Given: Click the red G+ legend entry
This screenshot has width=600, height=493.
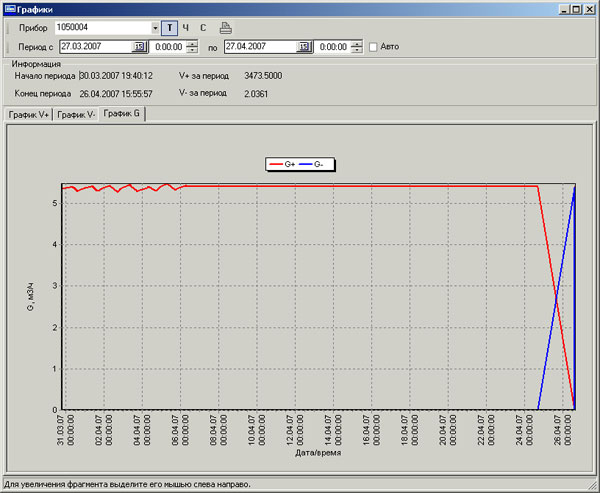Looking at the screenshot, I should [x=284, y=163].
